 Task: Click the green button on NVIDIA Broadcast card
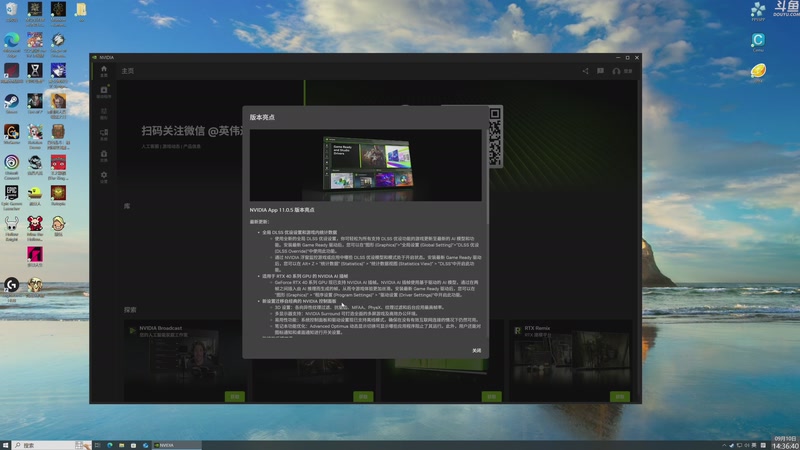[235, 396]
